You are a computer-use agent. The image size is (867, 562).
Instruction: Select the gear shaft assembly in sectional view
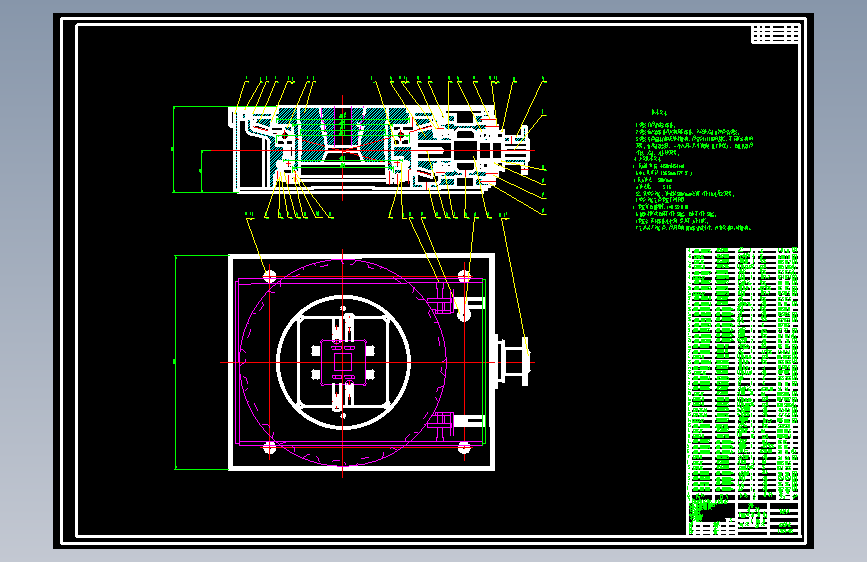[473, 150]
